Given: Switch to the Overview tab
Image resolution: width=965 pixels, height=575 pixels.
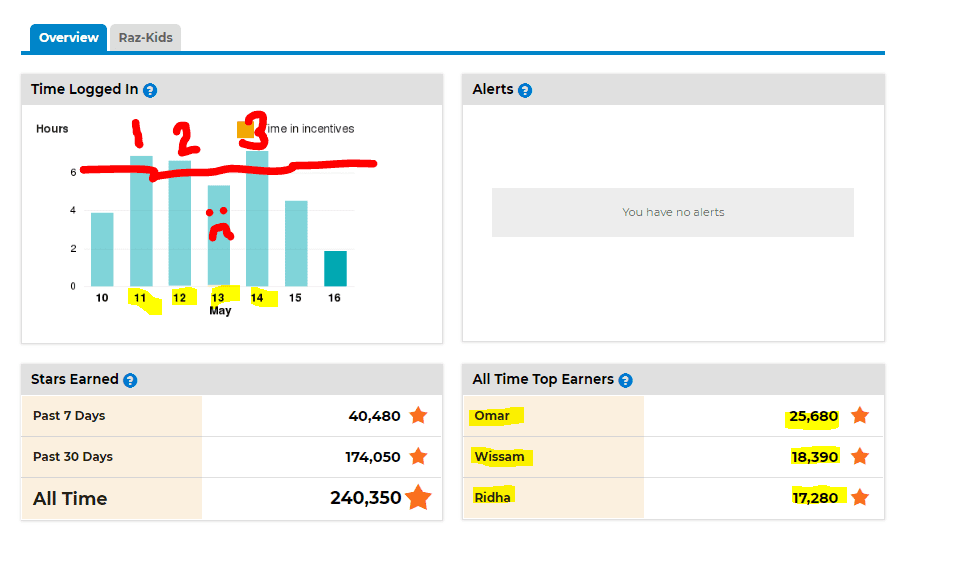Looking at the screenshot, I should 68,38.
